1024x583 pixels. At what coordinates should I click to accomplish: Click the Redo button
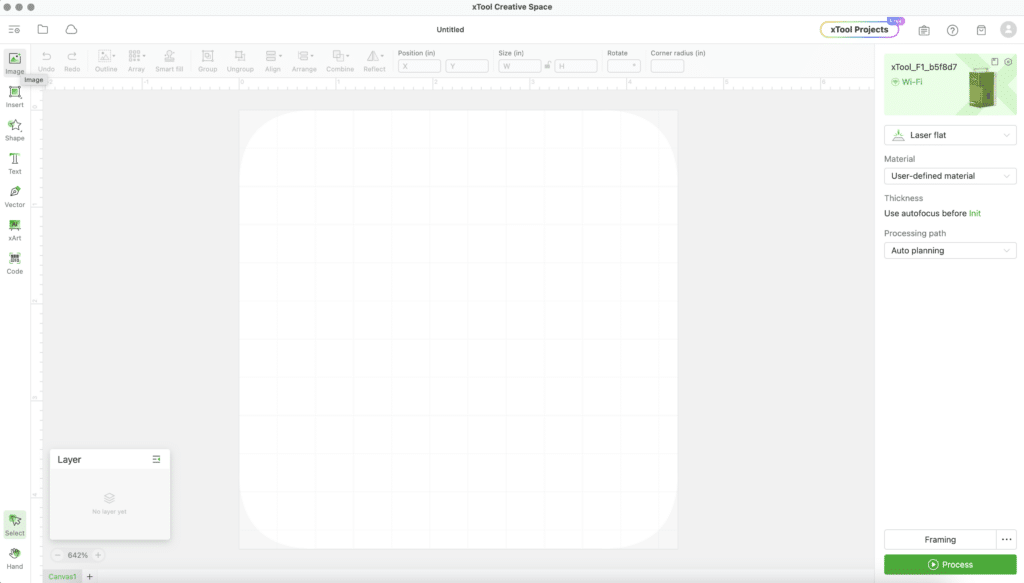pyautogui.click(x=72, y=61)
